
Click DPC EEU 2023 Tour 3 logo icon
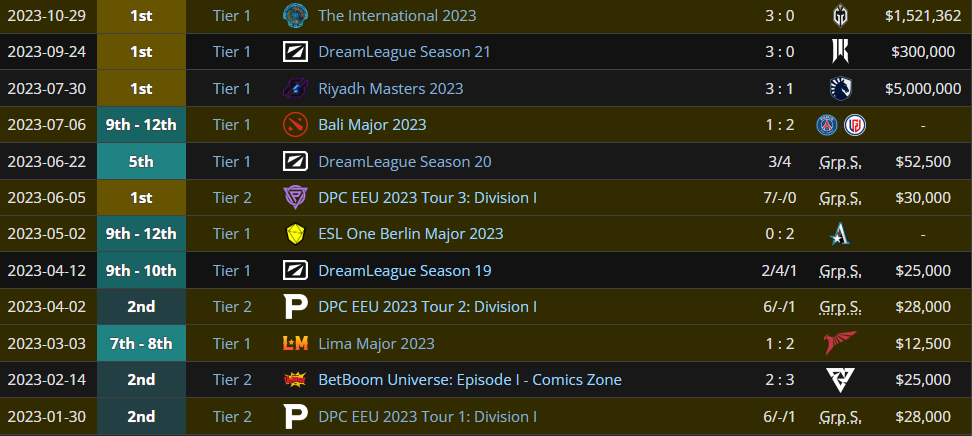click(296, 198)
